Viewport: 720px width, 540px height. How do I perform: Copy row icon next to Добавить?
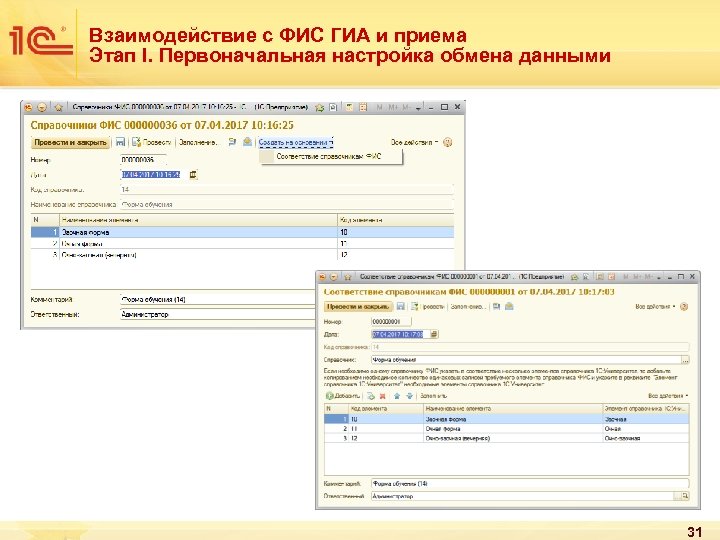click(x=371, y=396)
